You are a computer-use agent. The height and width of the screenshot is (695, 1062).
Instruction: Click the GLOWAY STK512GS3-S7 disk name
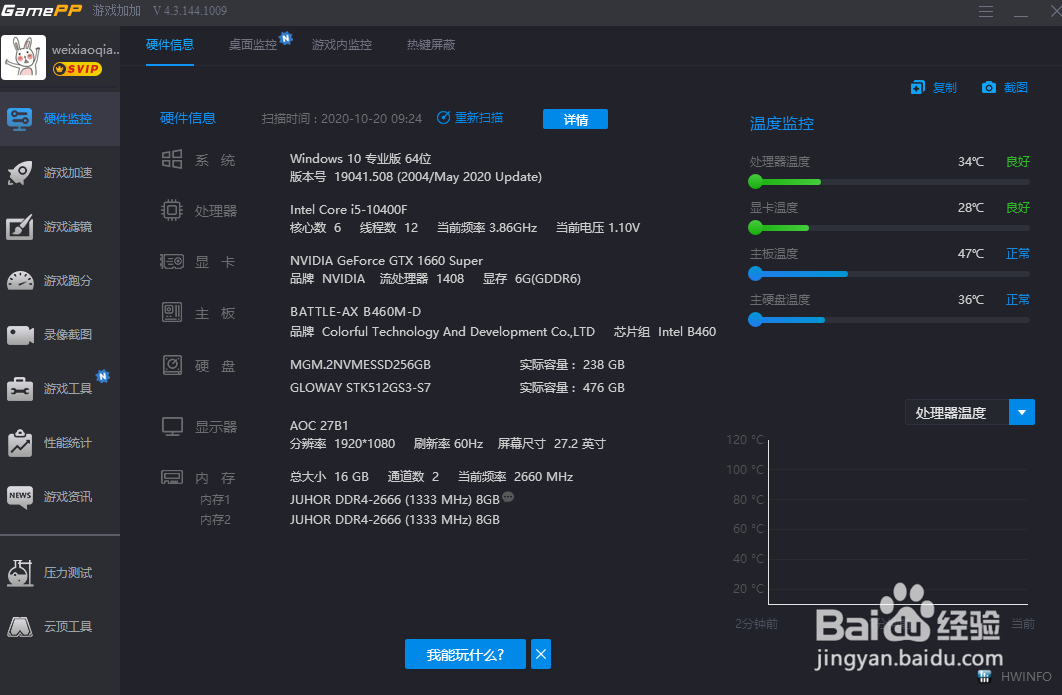click(360, 387)
